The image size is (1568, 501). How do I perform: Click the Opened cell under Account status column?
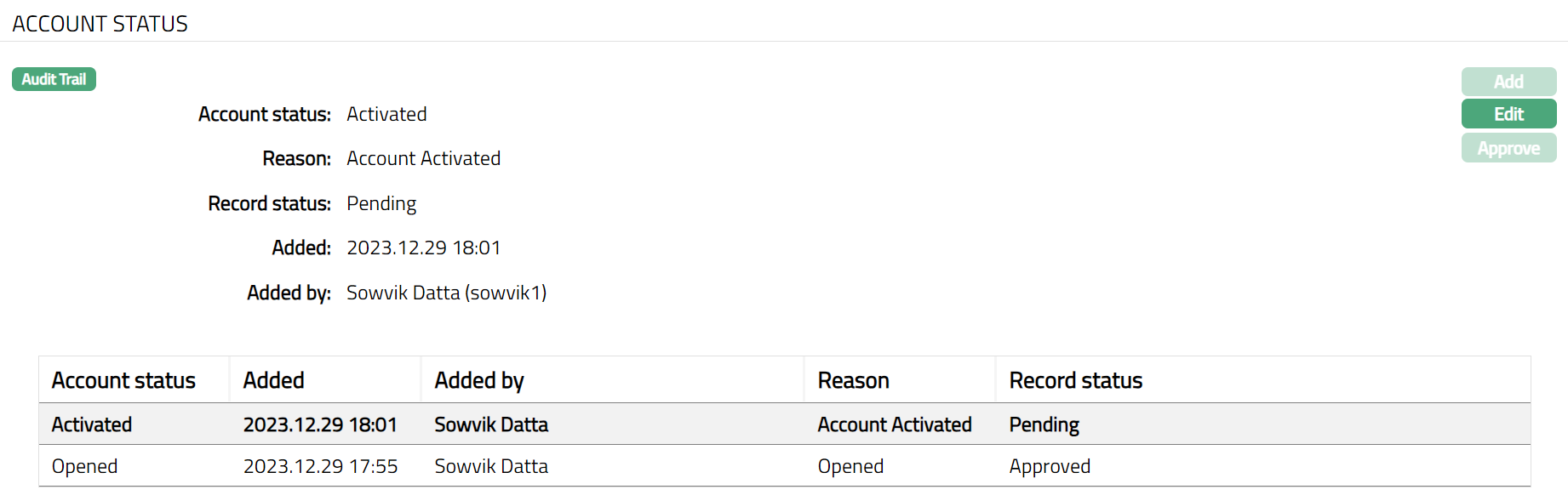(84, 466)
